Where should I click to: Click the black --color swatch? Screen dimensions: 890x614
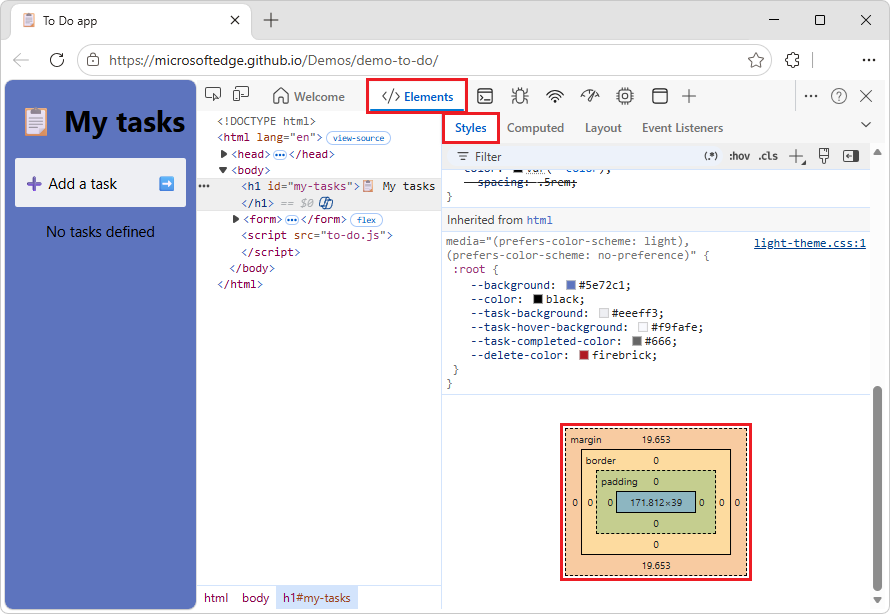tap(538, 299)
